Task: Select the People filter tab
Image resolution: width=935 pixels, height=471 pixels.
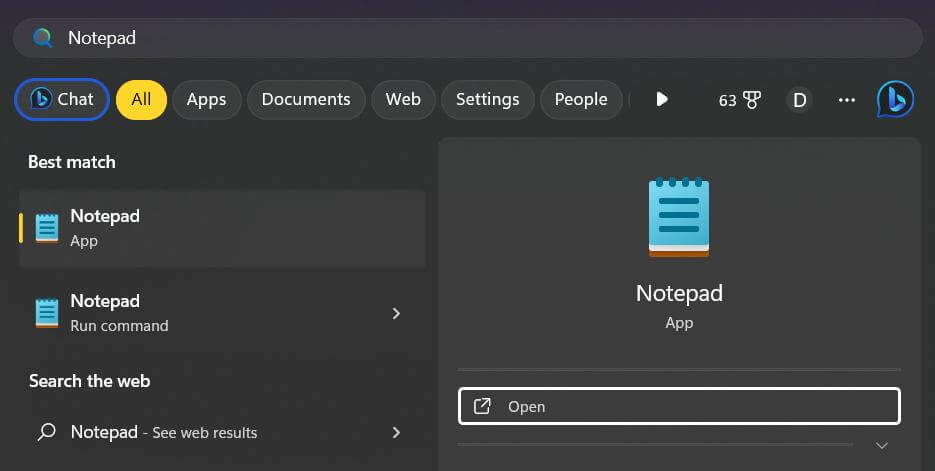Action: coord(580,99)
